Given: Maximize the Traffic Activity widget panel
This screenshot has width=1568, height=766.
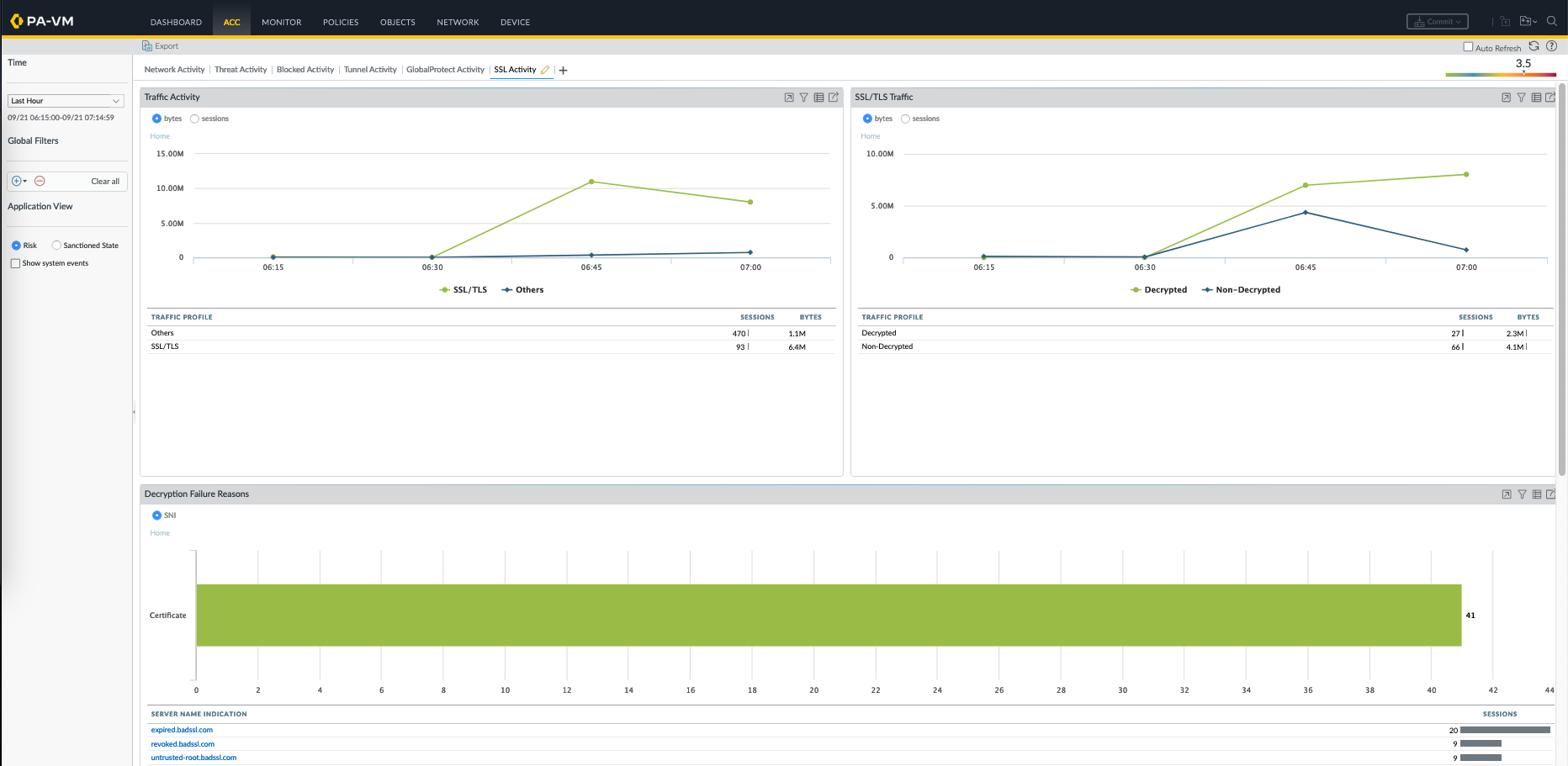Looking at the screenshot, I should coord(788,98).
